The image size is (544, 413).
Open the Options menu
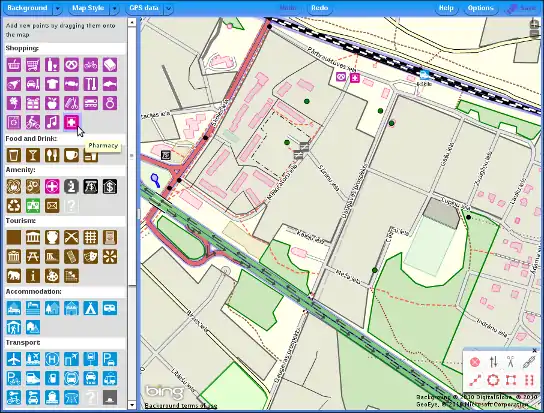tap(480, 8)
